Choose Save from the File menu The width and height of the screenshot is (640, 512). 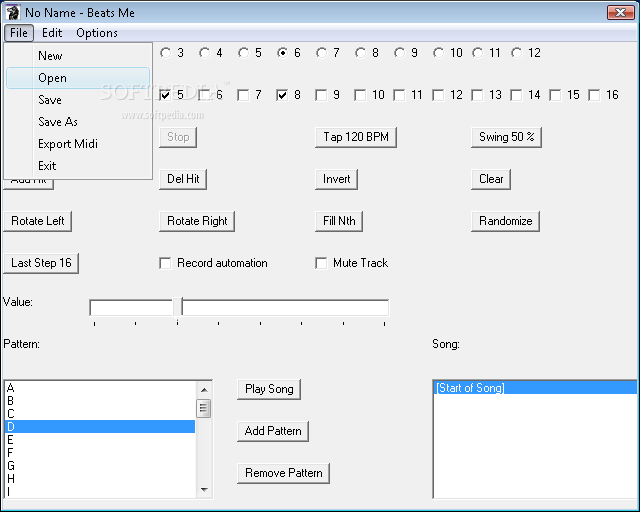pyautogui.click(x=78, y=100)
